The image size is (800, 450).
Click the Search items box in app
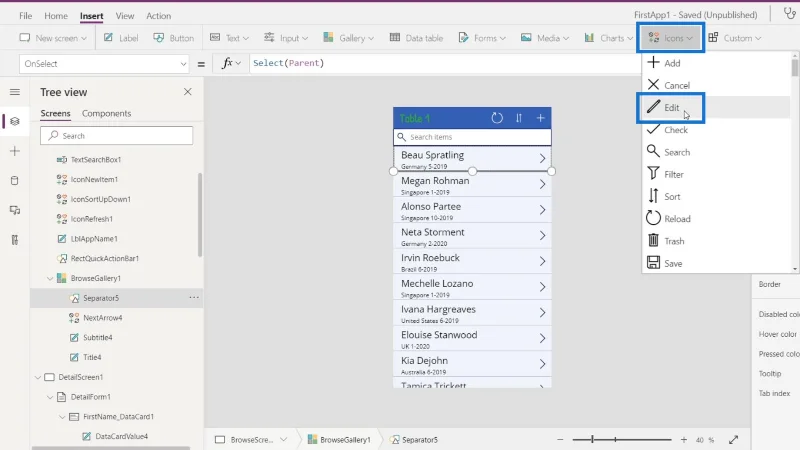(472, 137)
